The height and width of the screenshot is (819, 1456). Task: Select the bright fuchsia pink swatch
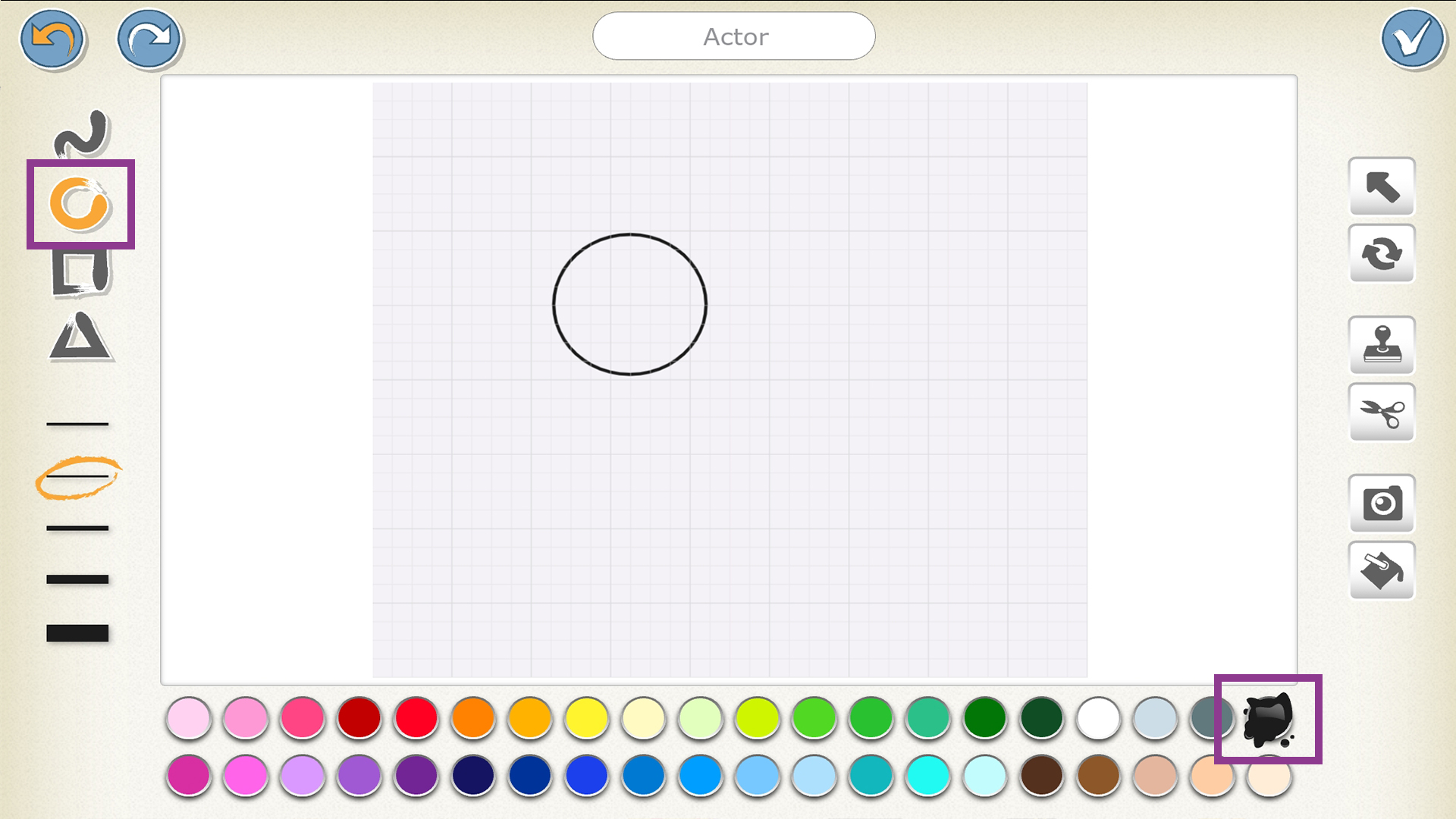pyautogui.click(x=246, y=775)
